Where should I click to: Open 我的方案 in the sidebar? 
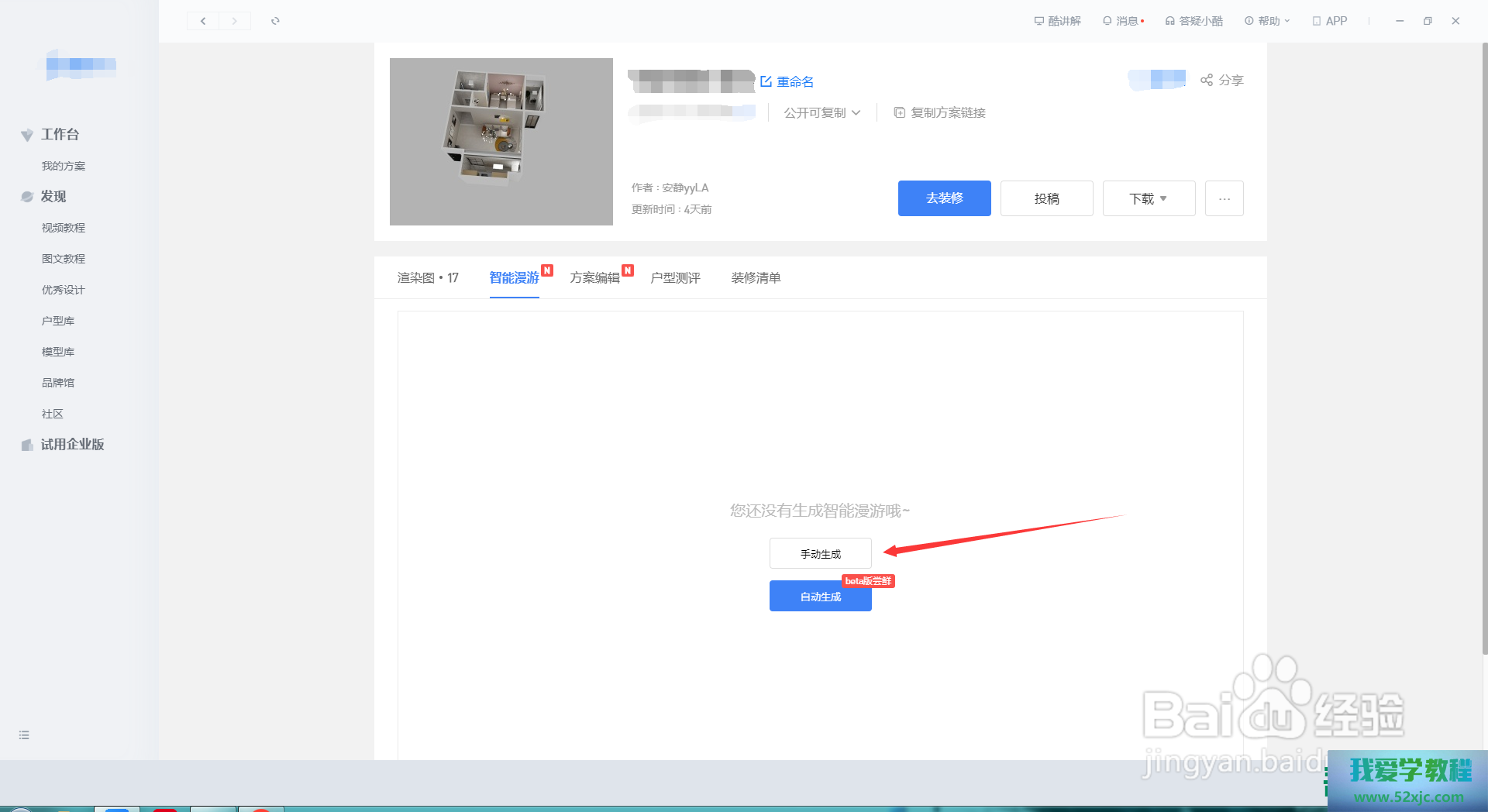tap(64, 166)
